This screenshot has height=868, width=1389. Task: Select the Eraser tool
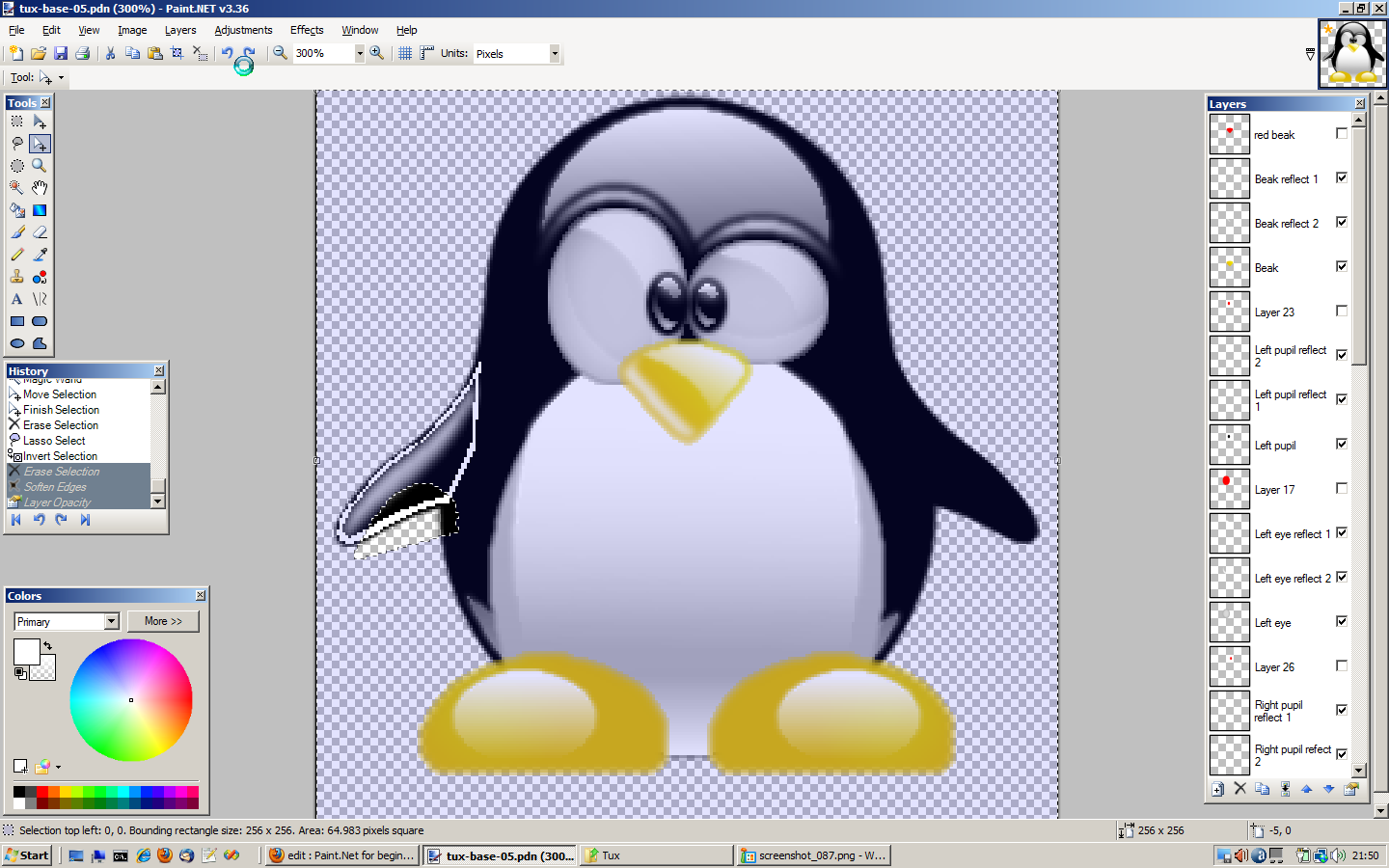click(x=40, y=232)
